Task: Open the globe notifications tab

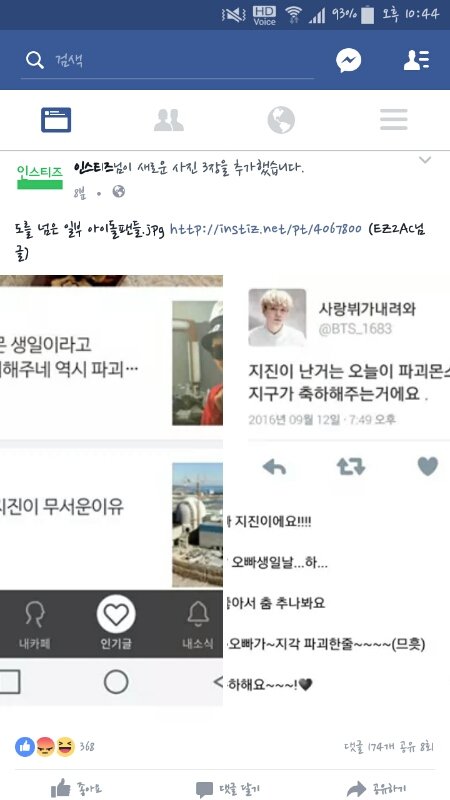Action: pos(281,120)
